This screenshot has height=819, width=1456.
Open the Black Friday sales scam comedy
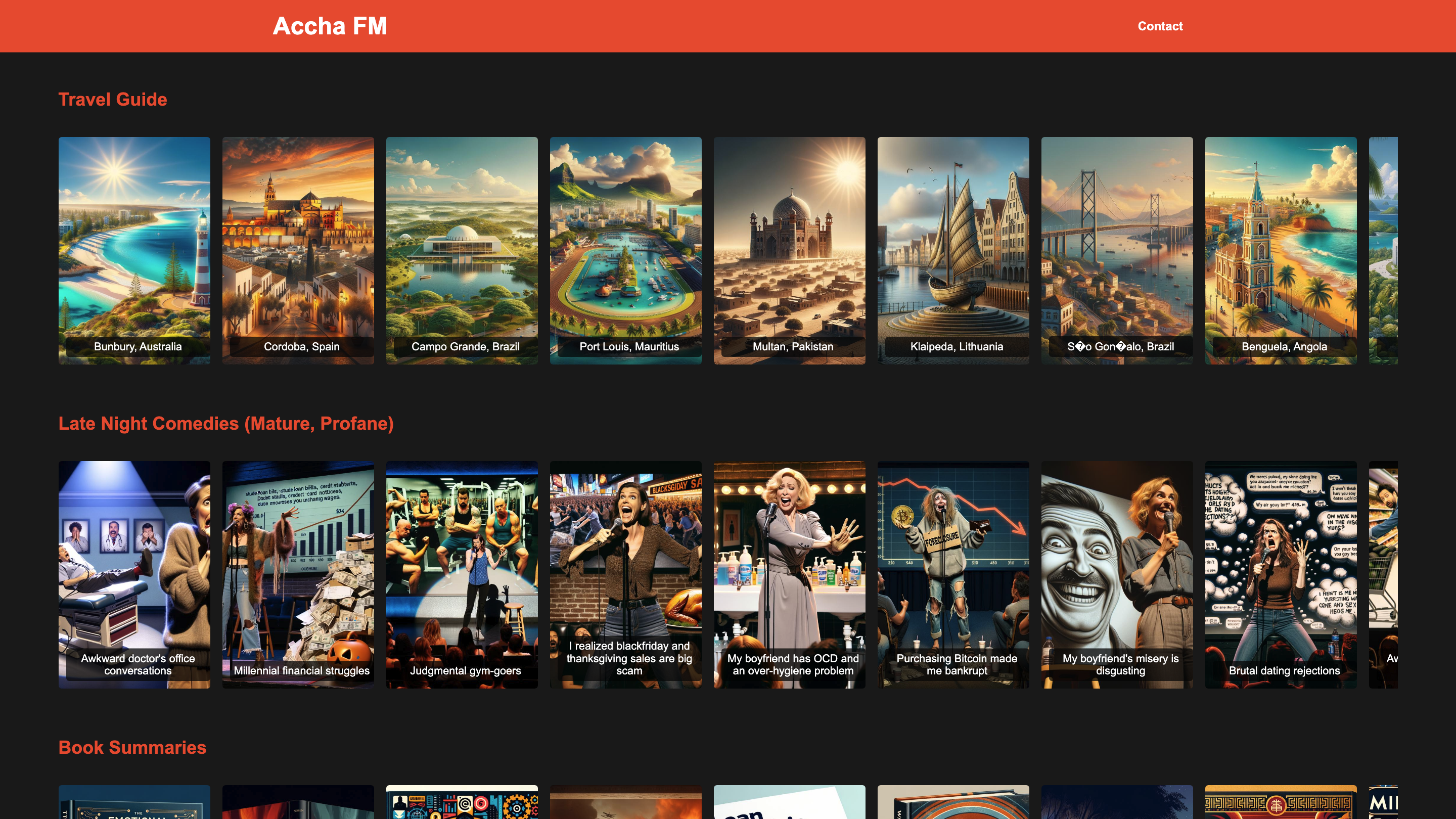pos(626,574)
